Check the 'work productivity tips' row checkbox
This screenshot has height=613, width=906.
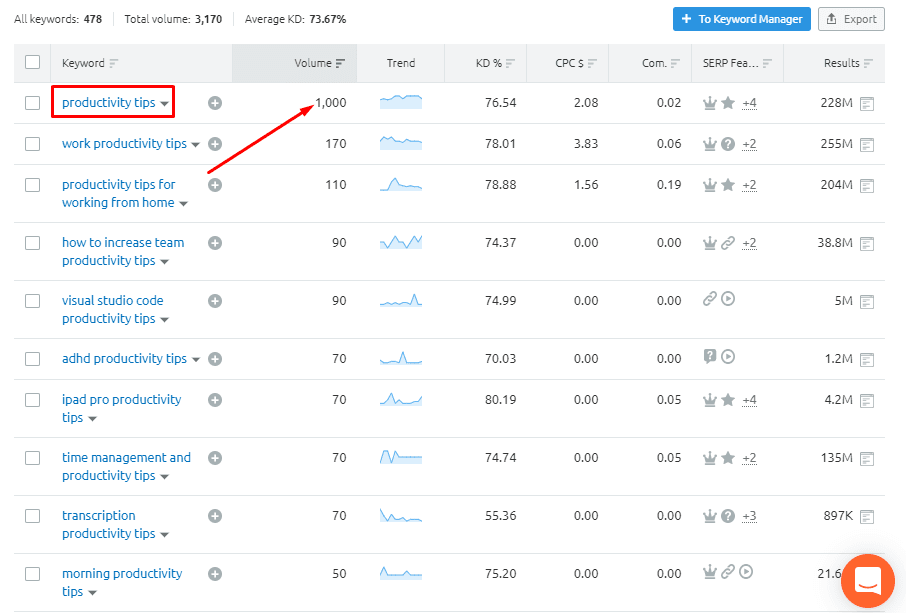coord(32,144)
